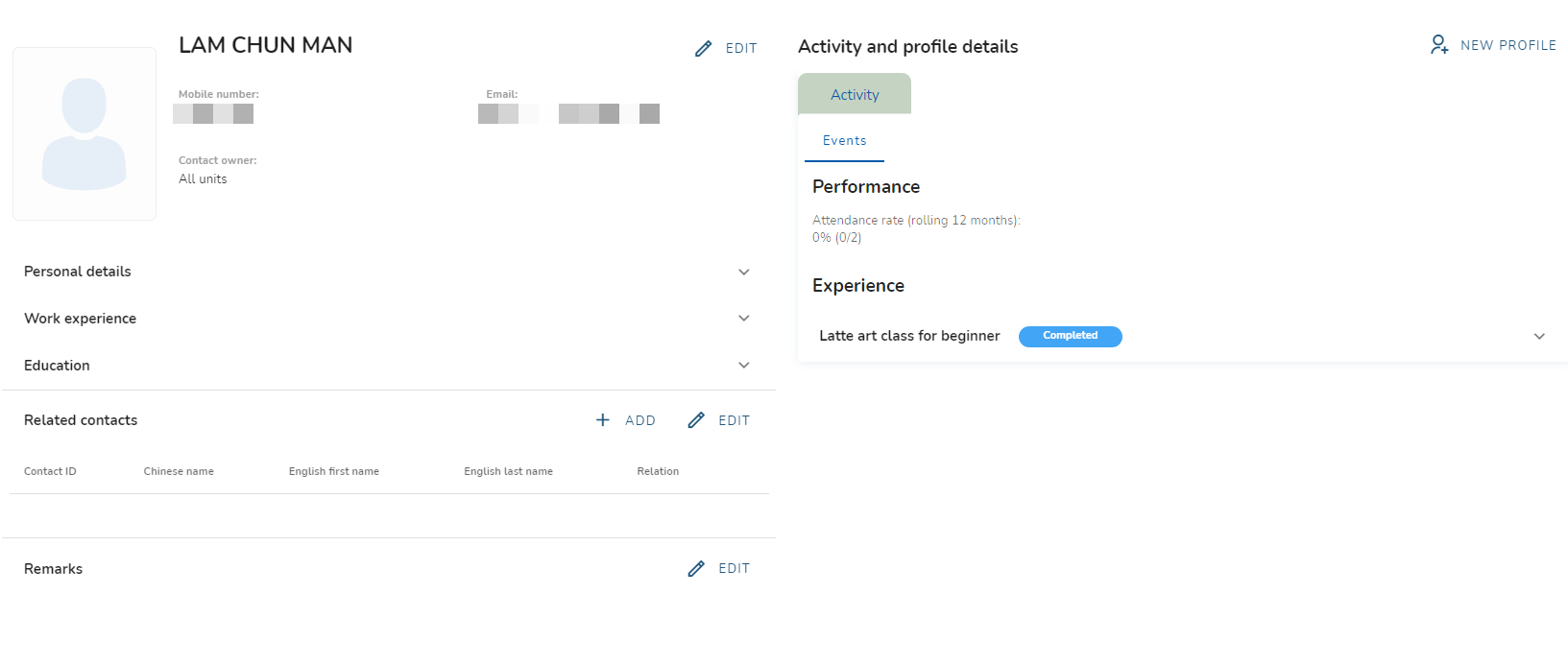
Task: Select the Events sub-tab
Action: (x=844, y=141)
